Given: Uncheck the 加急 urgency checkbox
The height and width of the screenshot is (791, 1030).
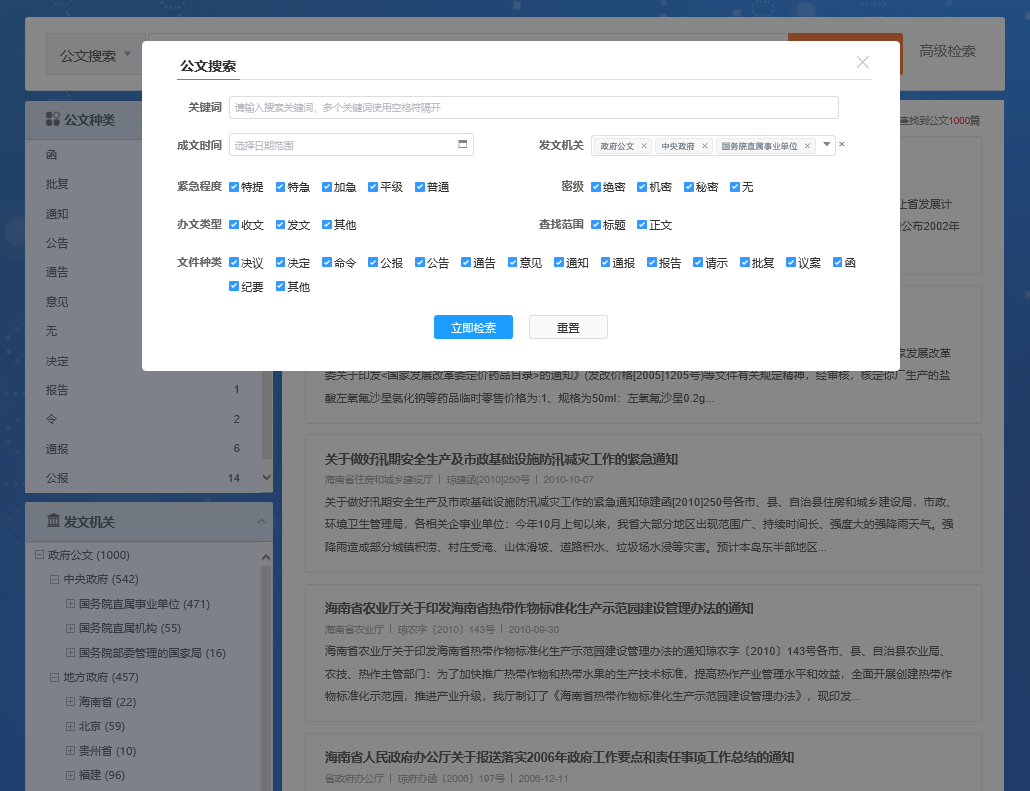Looking at the screenshot, I should pyautogui.click(x=326, y=187).
